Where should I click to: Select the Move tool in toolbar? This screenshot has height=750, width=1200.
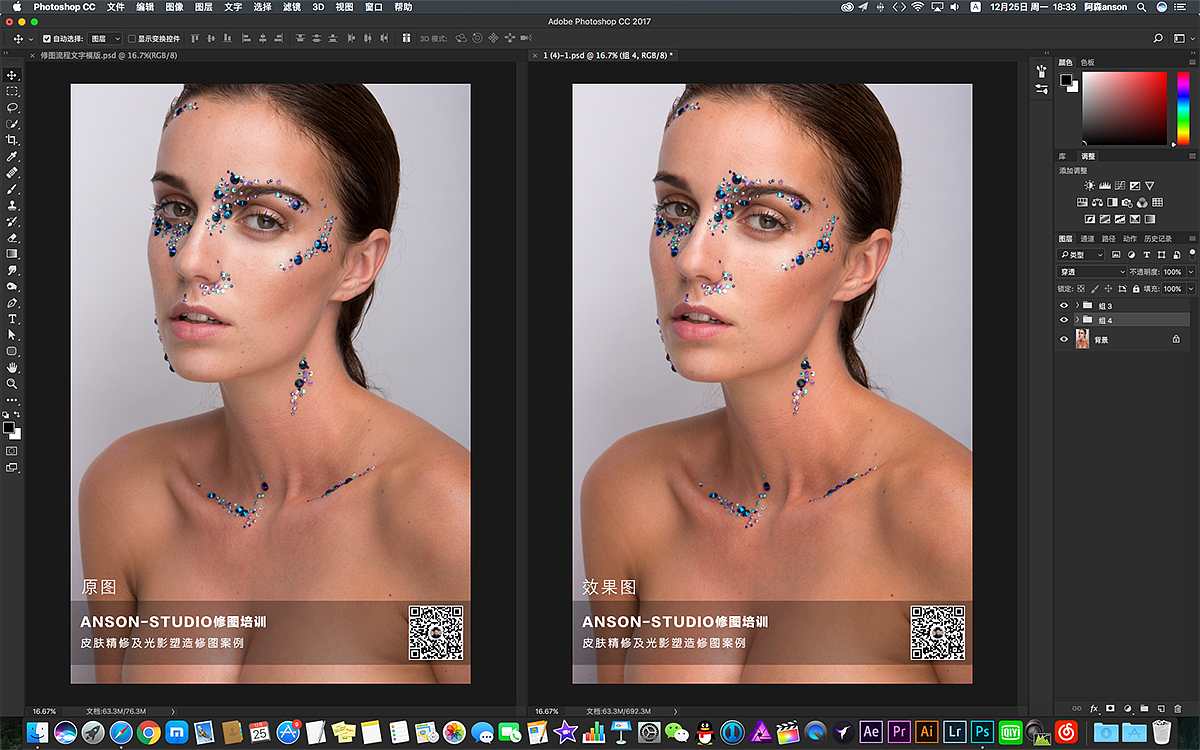12,75
